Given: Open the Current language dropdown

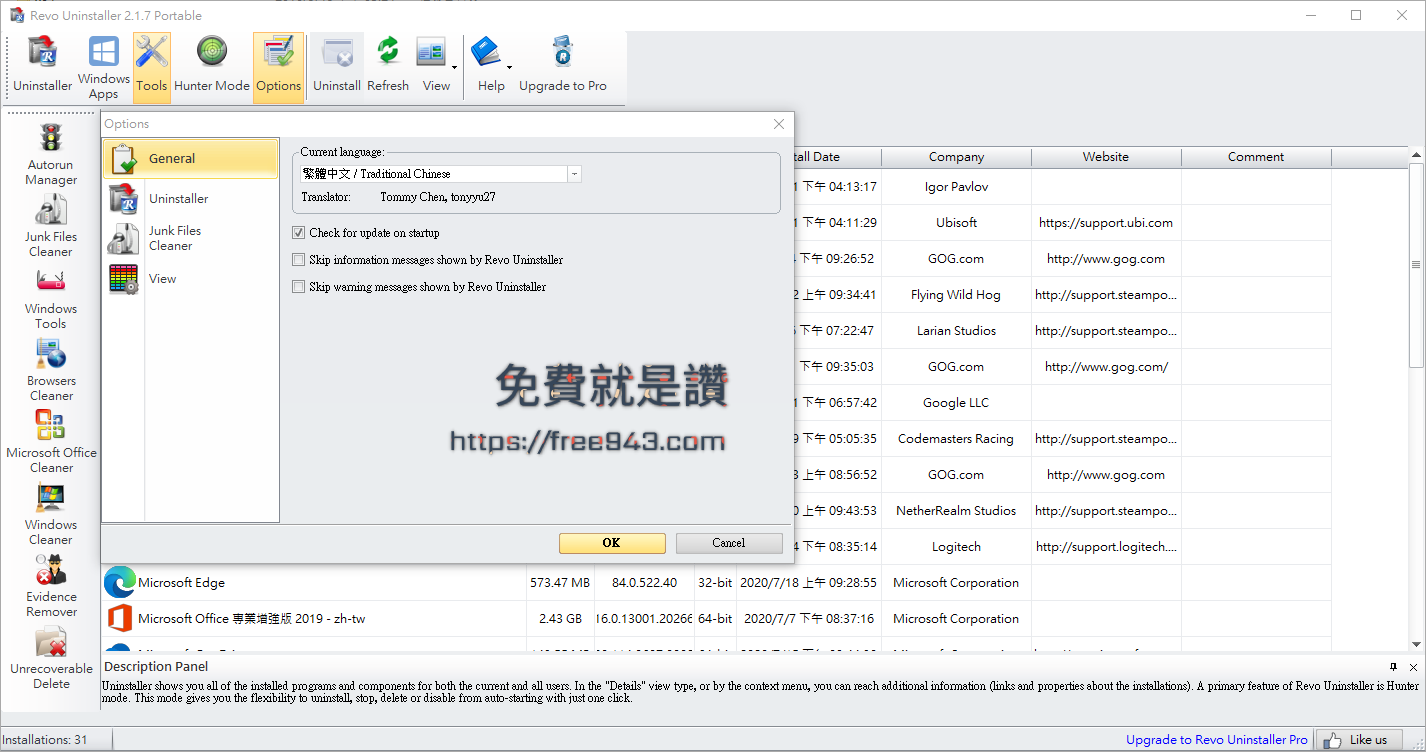Looking at the screenshot, I should click(574, 173).
